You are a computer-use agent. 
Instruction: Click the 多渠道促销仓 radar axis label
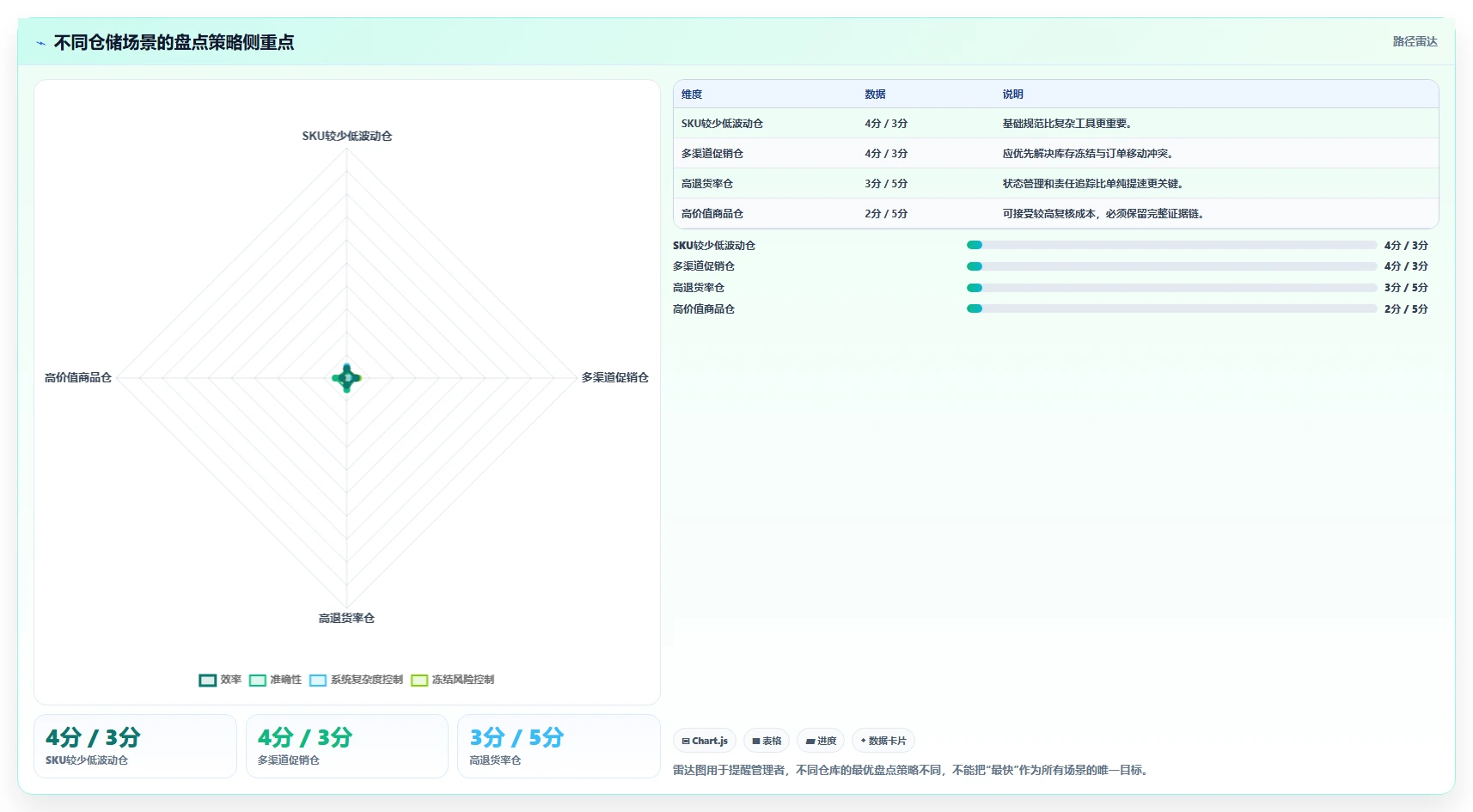click(x=615, y=377)
